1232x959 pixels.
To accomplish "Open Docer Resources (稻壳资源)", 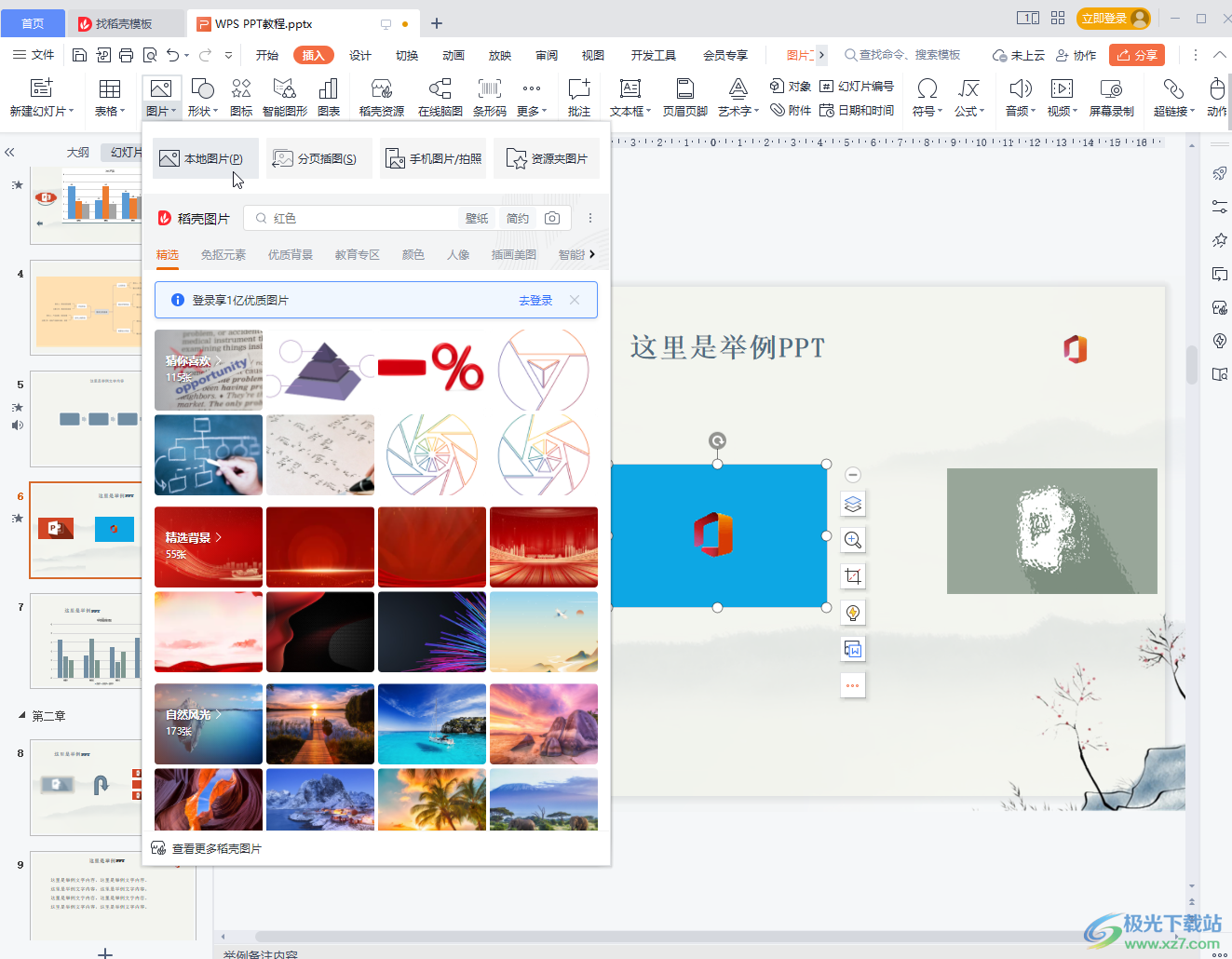I will point(382,97).
